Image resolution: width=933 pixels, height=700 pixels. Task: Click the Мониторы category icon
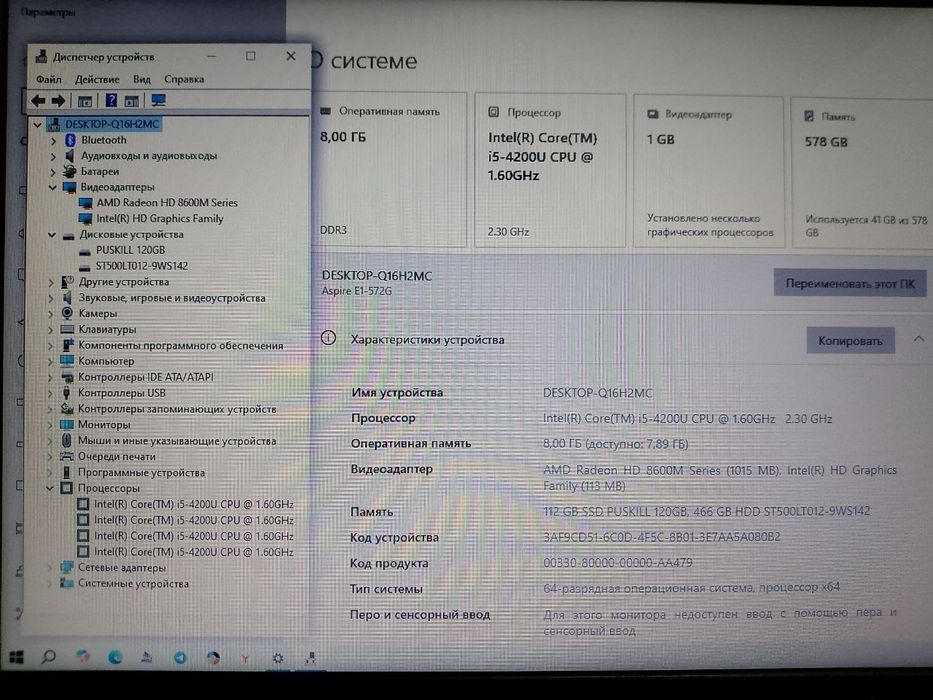pos(67,424)
